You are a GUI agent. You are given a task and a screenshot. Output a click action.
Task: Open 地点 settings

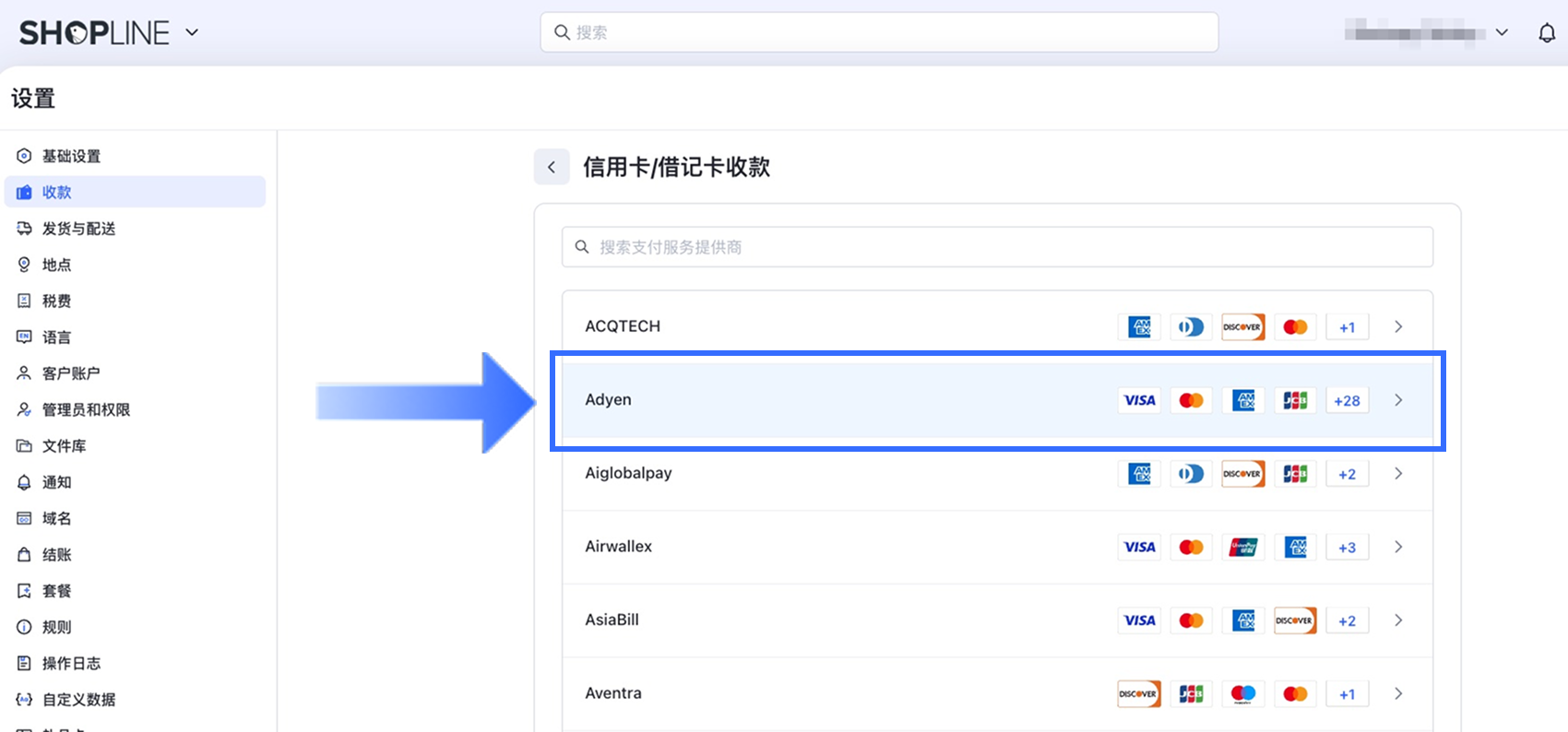click(x=135, y=265)
